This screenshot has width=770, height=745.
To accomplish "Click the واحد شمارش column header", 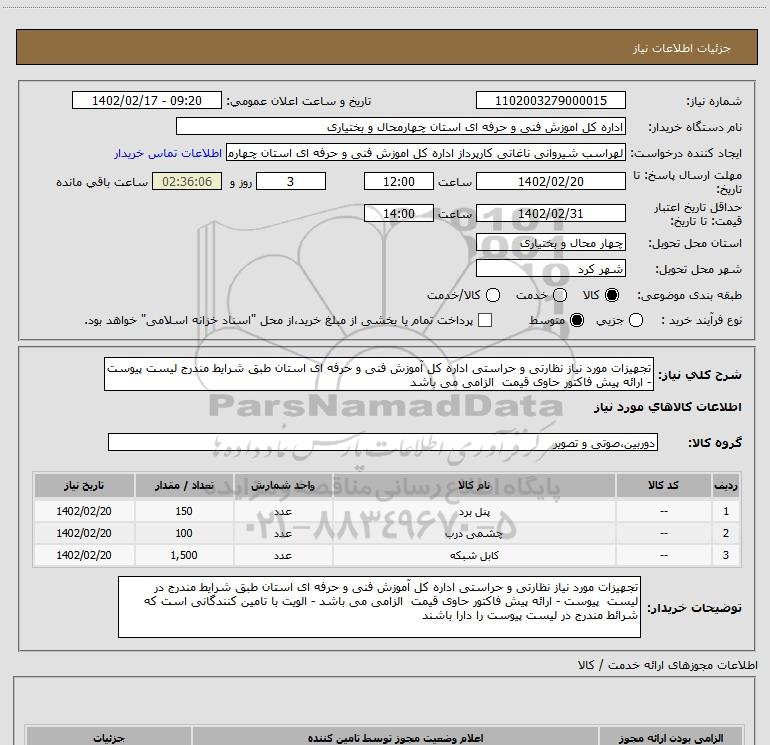I will pyautogui.click(x=283, y=485).
